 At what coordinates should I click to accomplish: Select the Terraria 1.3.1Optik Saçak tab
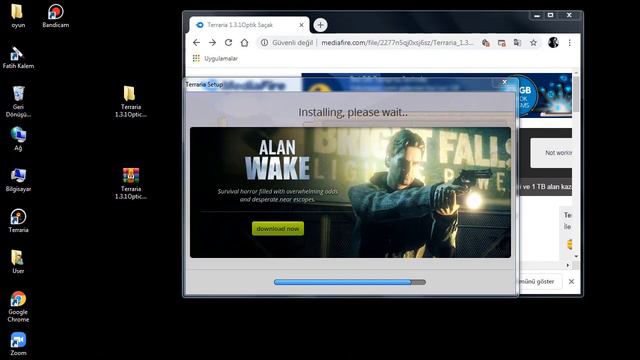pyautogui.click(x=249, y=25)
